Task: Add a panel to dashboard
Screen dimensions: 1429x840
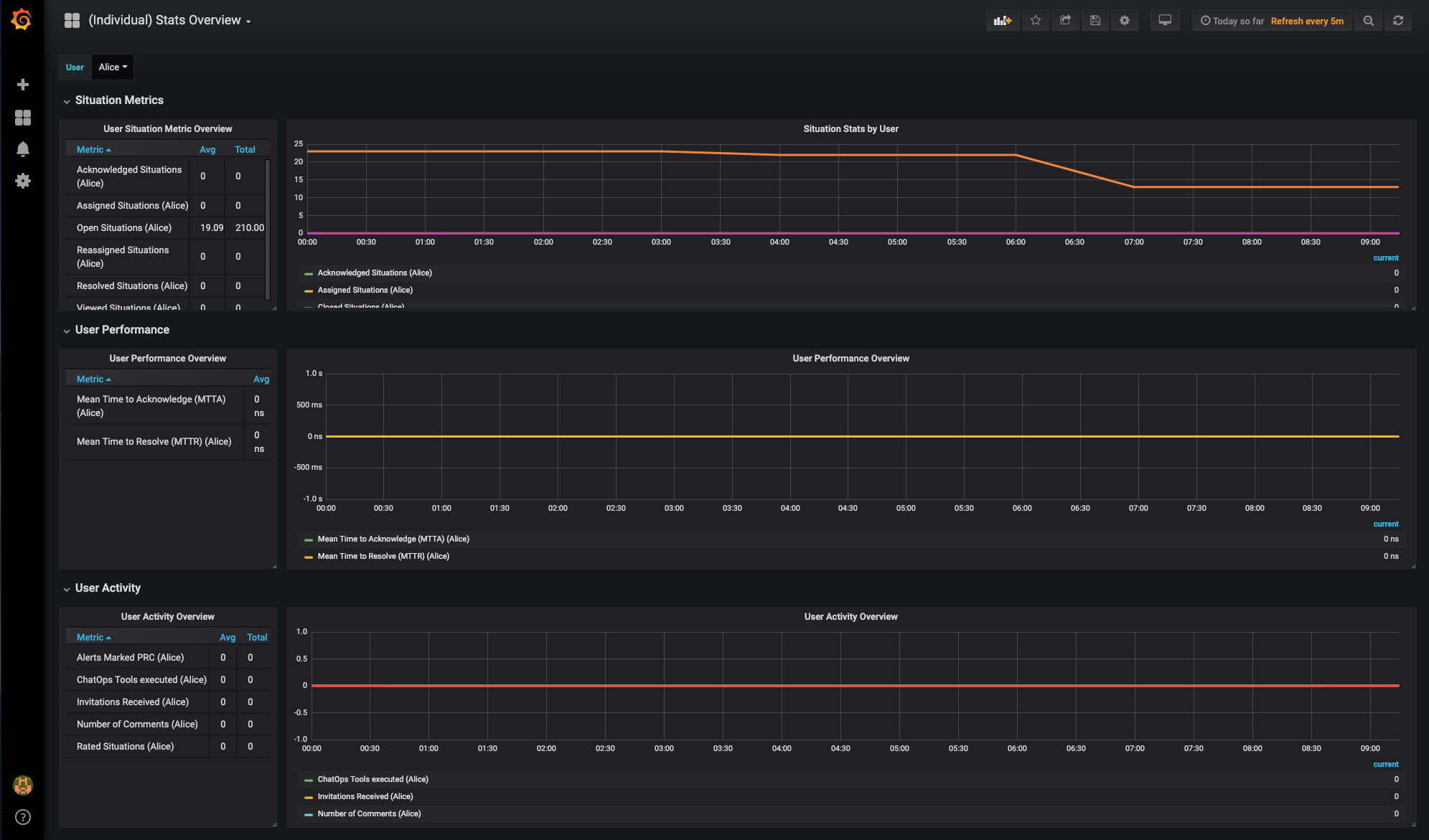Action: click(x=1003, y=20)
